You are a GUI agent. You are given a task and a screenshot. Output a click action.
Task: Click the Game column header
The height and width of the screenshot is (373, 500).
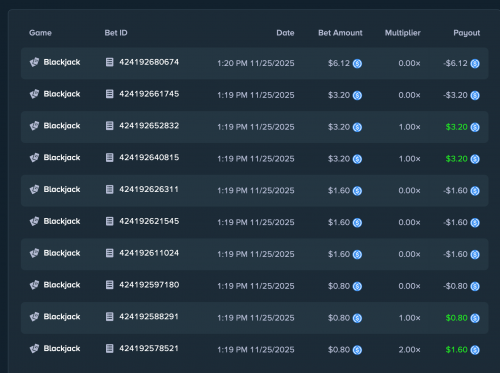[40, 33]
